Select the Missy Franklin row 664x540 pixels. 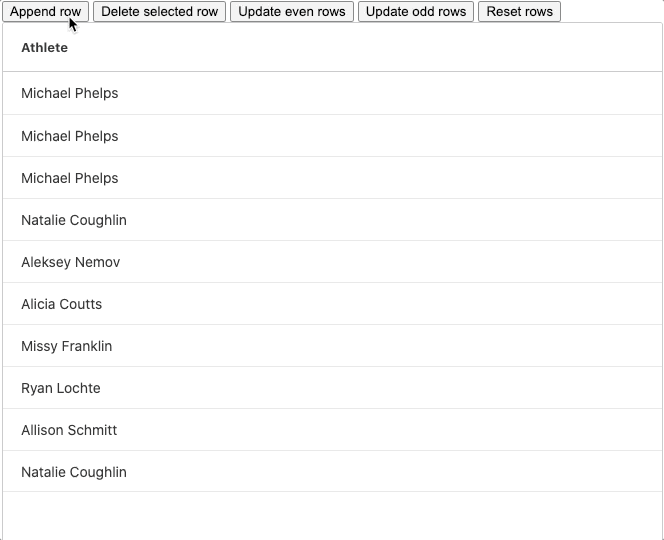pyautogui.click(x=332, y=346)
